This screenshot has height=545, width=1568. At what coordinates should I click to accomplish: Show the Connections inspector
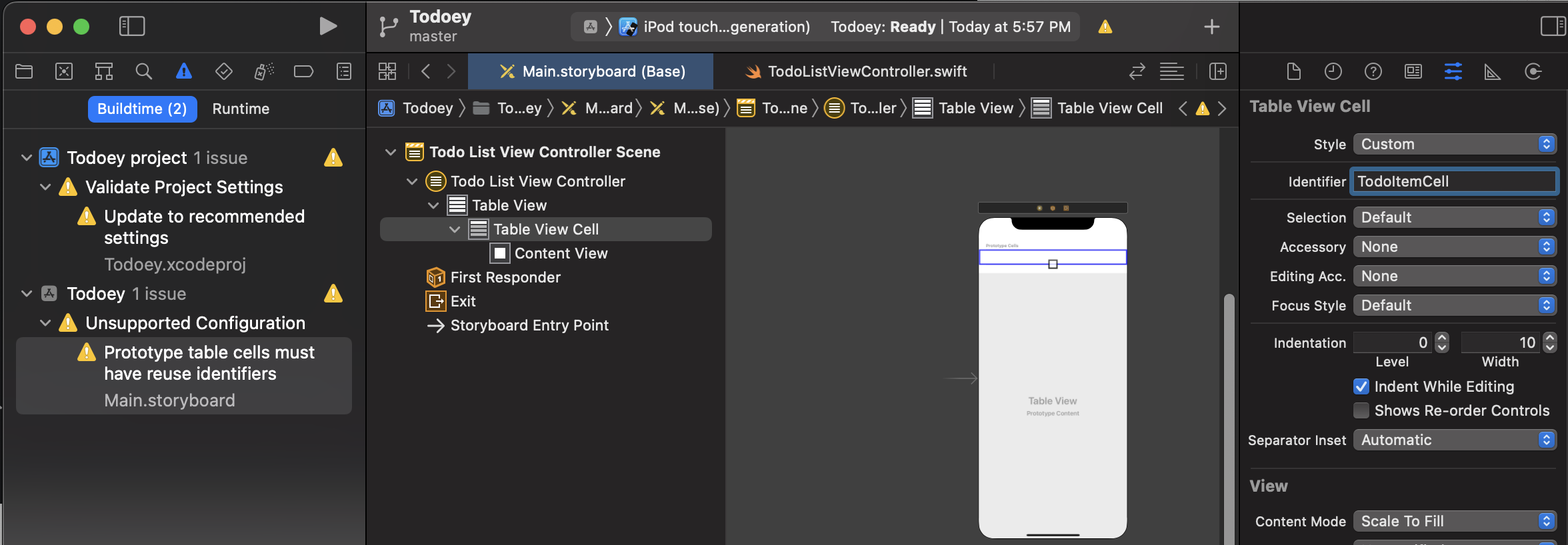(x=1533, y=71)
